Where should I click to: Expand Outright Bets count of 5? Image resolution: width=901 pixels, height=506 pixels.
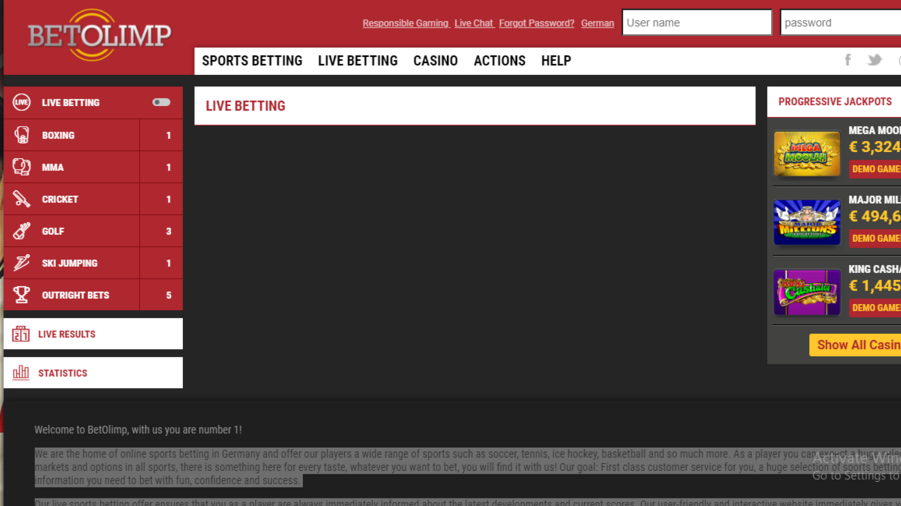pos(168,295)
